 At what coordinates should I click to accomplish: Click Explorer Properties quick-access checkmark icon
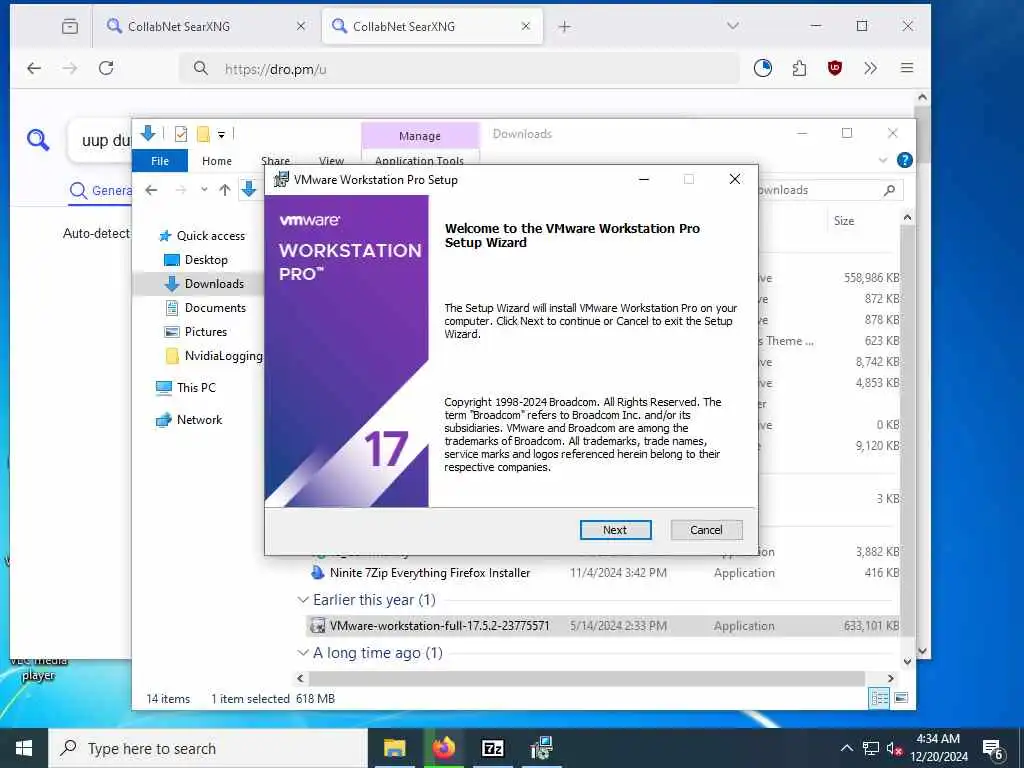181,134
